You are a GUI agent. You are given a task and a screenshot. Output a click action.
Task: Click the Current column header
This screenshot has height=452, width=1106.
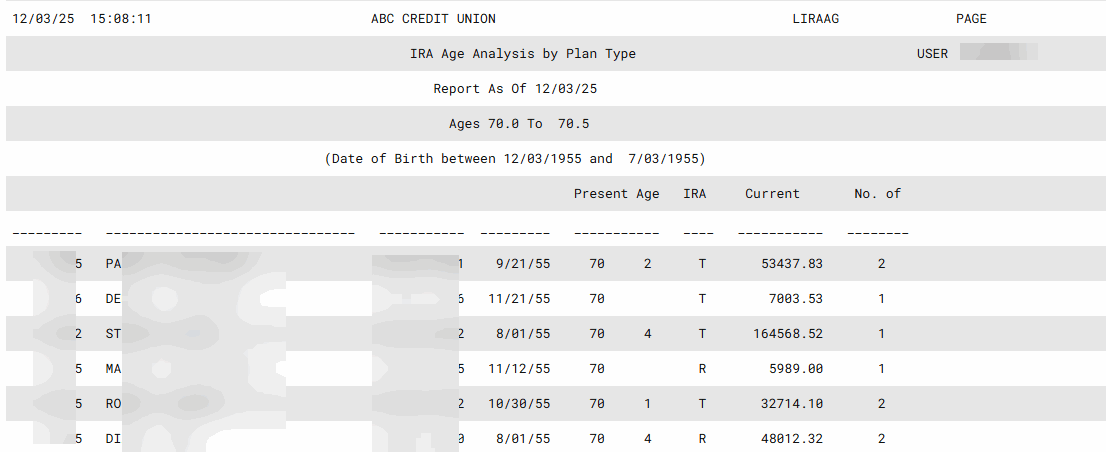772,194
